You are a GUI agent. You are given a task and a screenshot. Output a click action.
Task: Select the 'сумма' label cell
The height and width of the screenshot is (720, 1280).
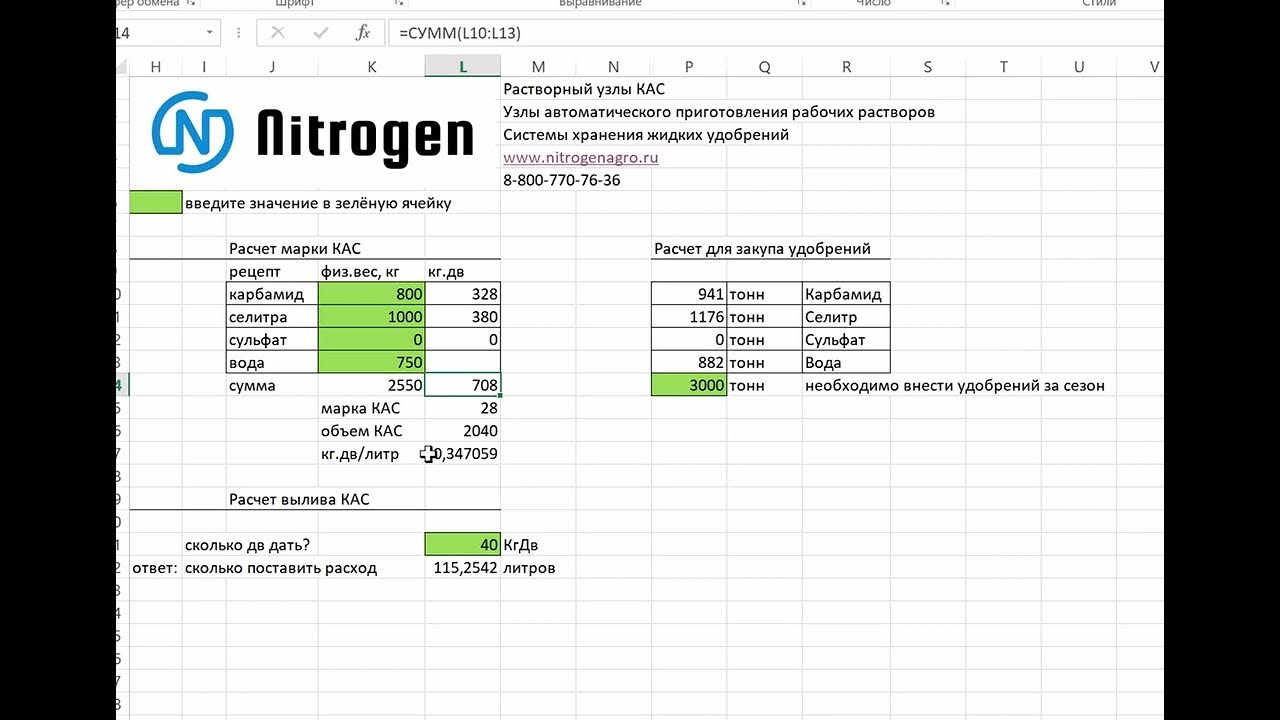(272, 385)
